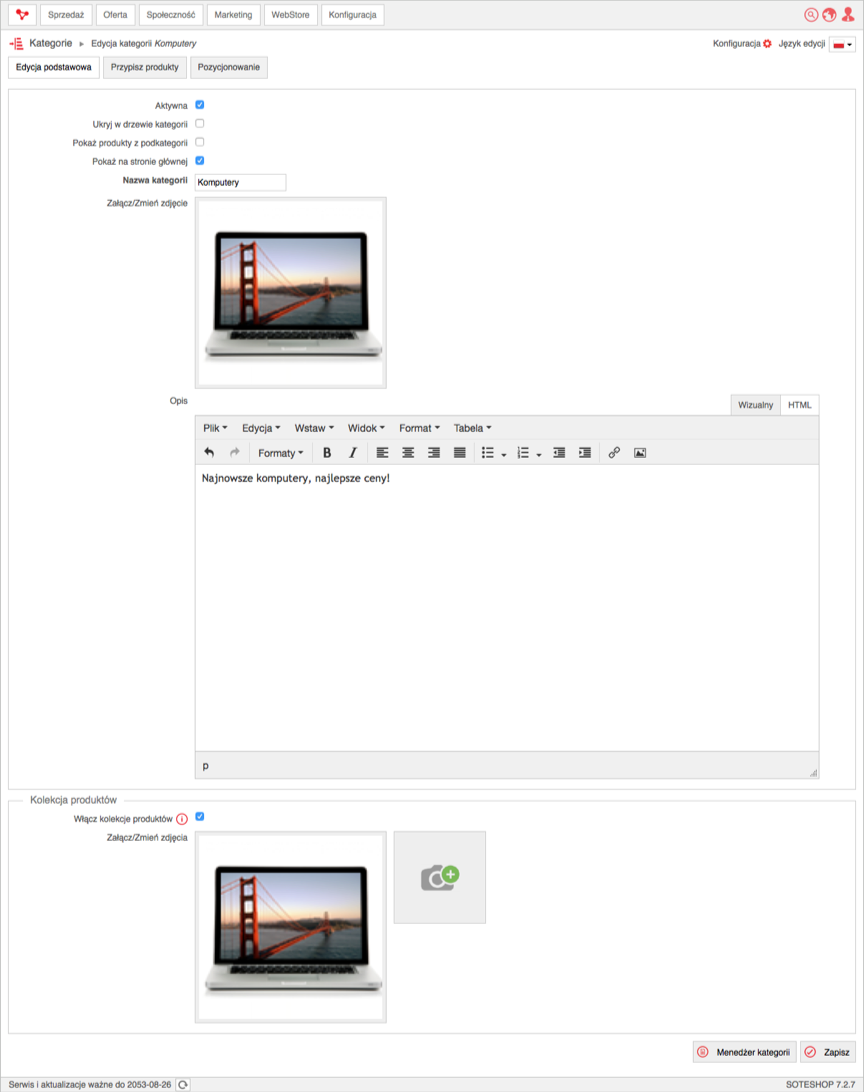Increase indent in editor
864x1092 pixels.
click(585, 453)
